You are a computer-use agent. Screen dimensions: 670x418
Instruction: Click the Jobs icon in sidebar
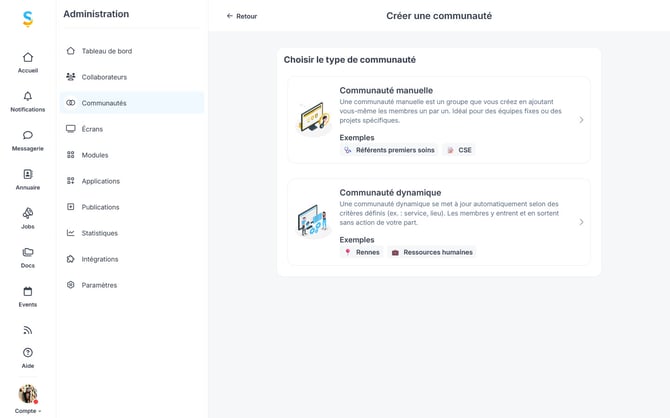tap(28, 213)
